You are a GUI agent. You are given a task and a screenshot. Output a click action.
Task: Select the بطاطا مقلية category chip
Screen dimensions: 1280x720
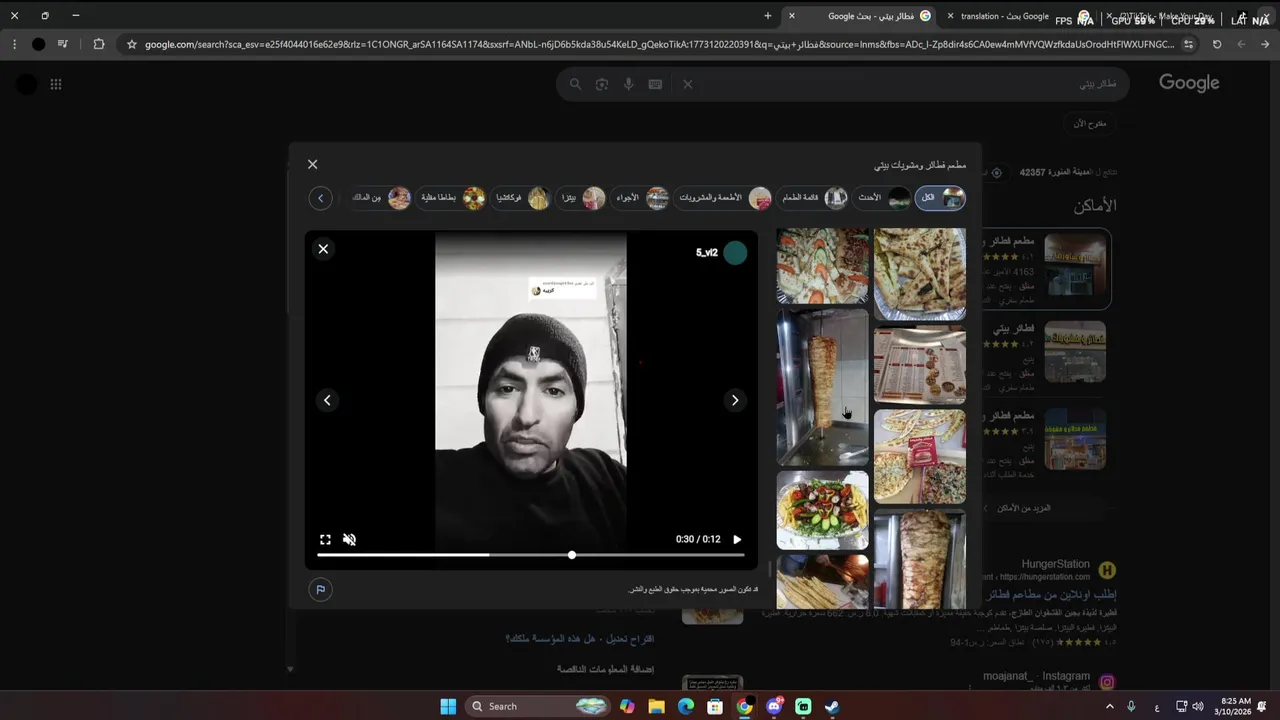click(x=452, y=198)
